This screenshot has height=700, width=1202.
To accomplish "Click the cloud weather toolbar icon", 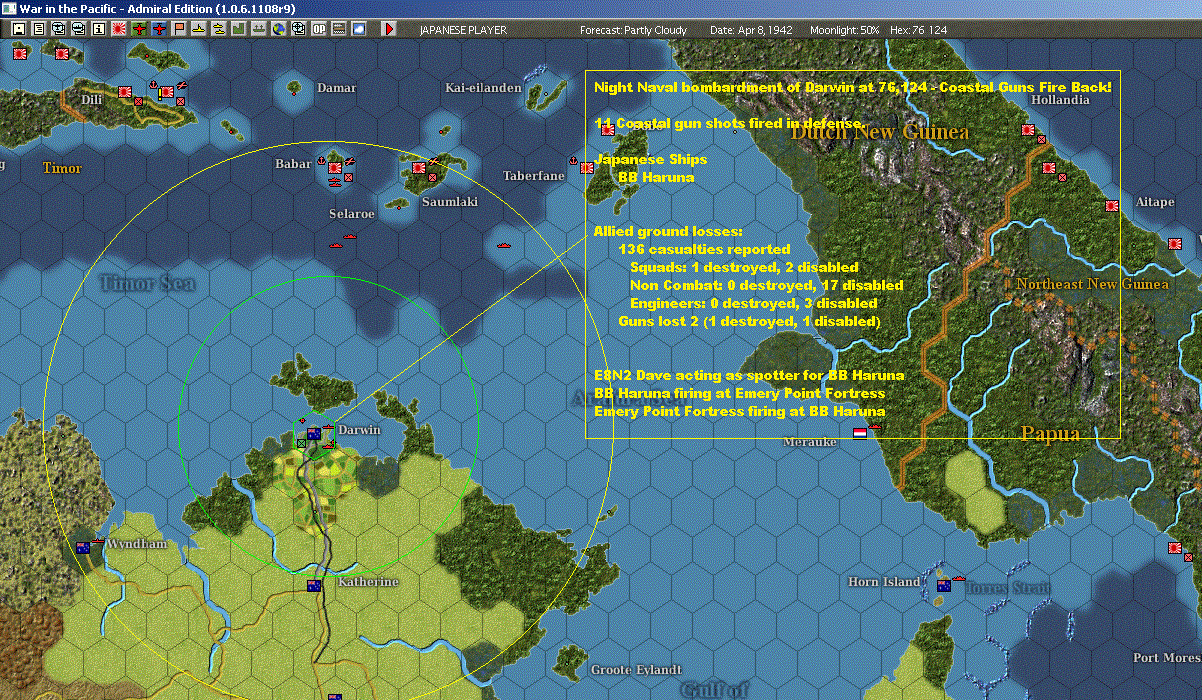I will [x=360, y=29].
